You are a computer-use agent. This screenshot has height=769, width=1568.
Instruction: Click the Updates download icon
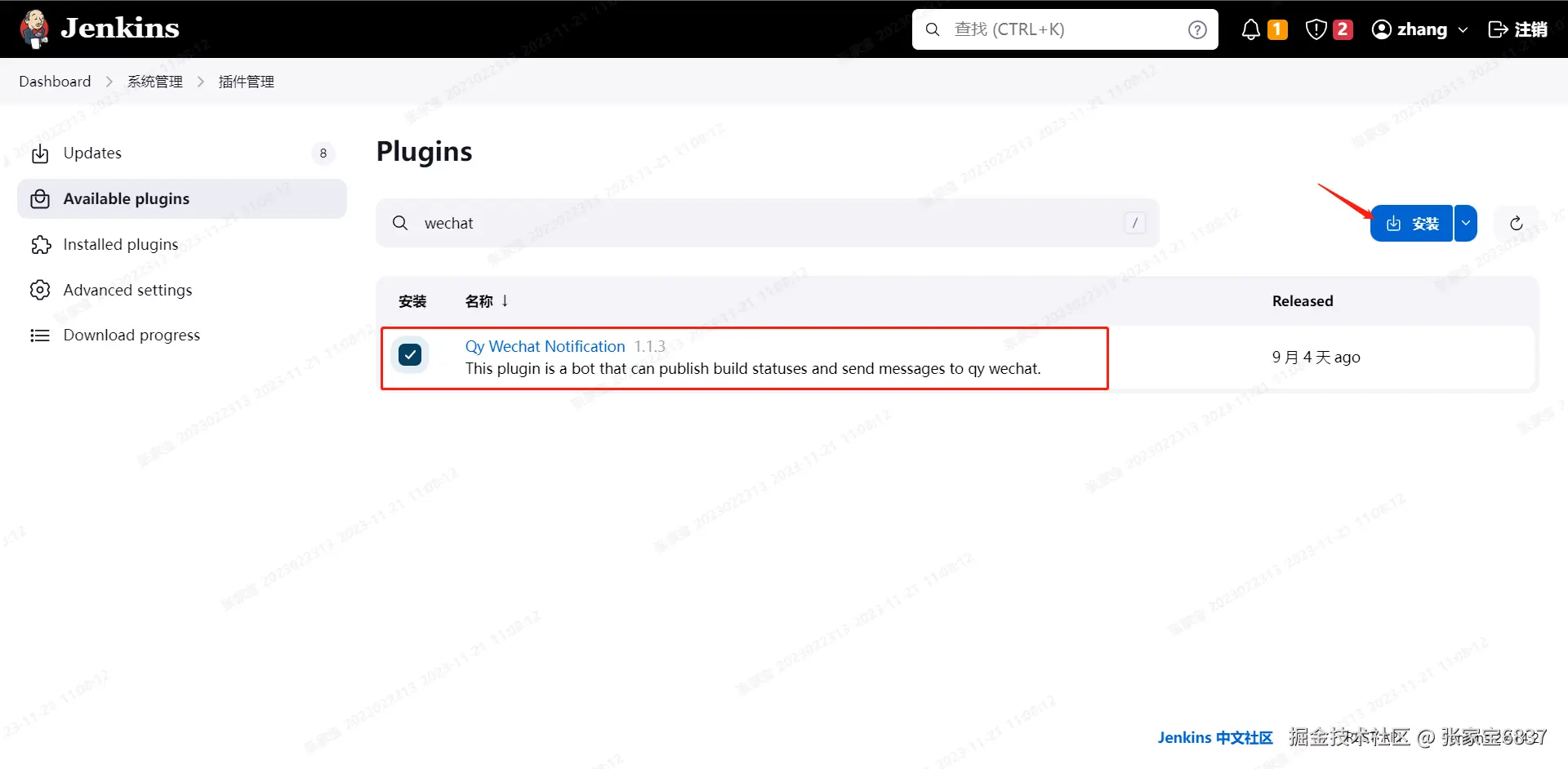tap(40, 153)
